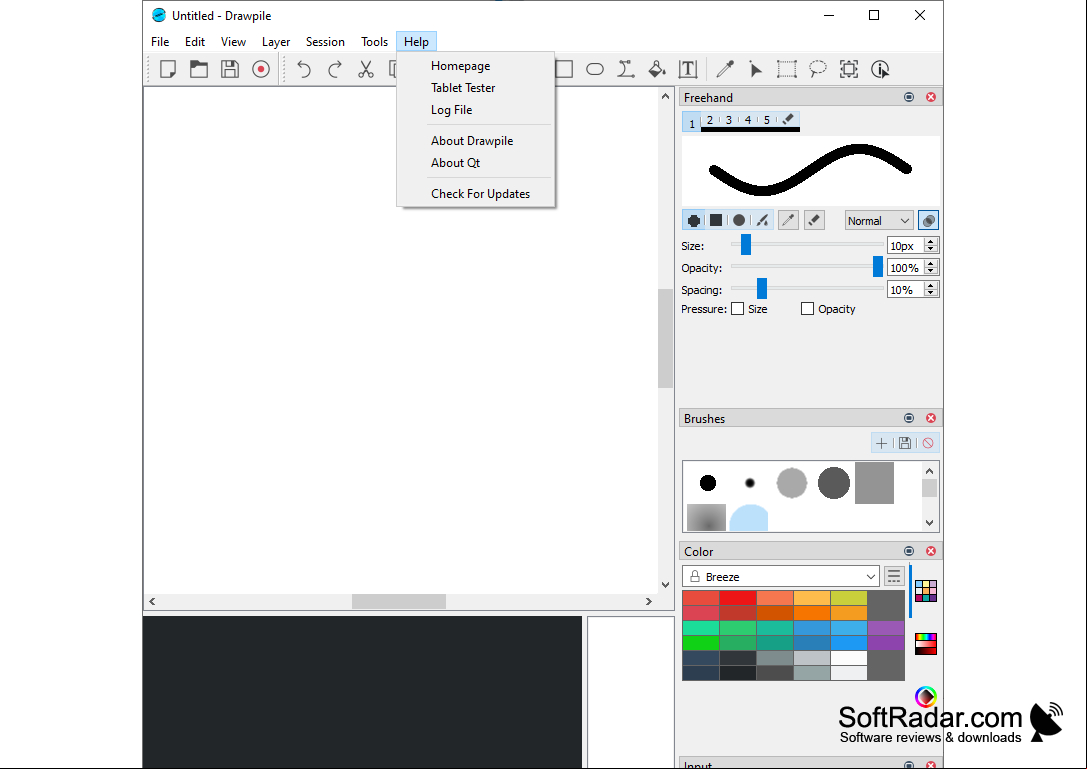
Task: Decrease Opacity with spinner down arrow
Action: (931, 271)
